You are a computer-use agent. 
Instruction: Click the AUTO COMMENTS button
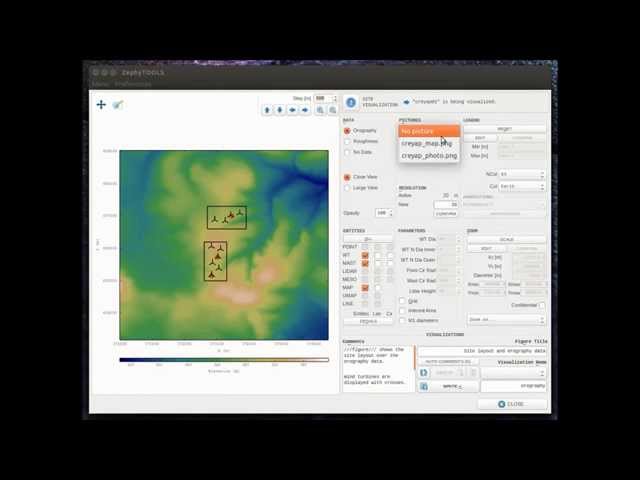448,362
